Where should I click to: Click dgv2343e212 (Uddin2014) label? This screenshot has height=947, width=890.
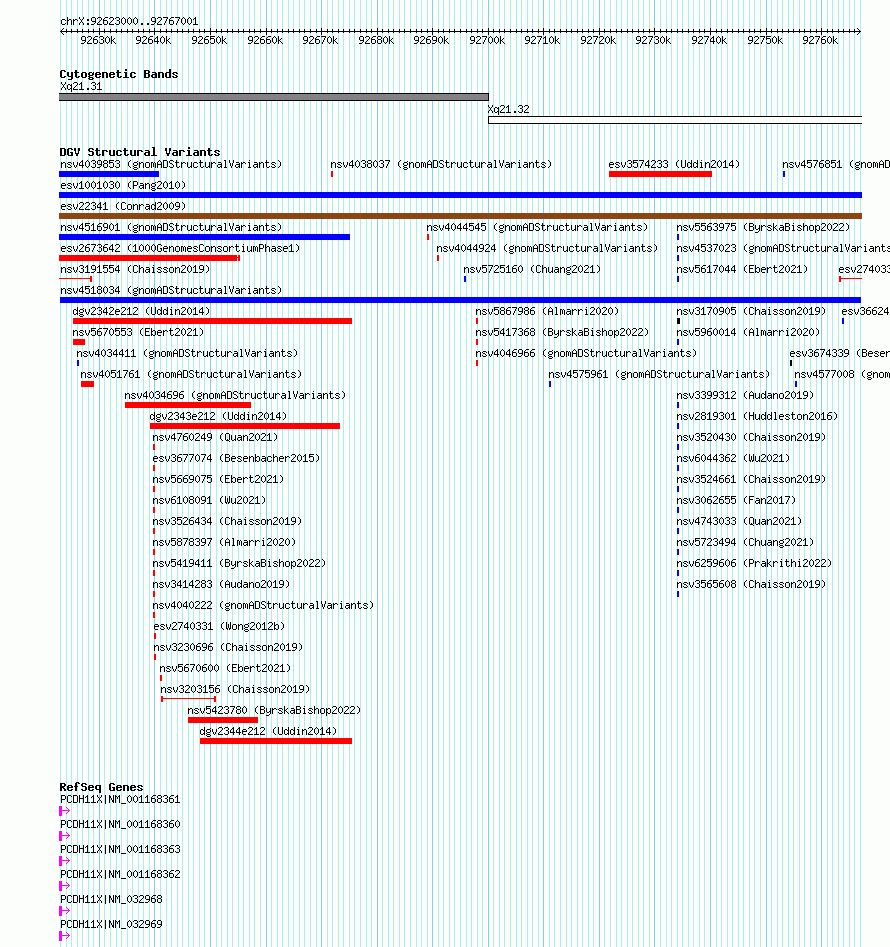tap(219, 416)
